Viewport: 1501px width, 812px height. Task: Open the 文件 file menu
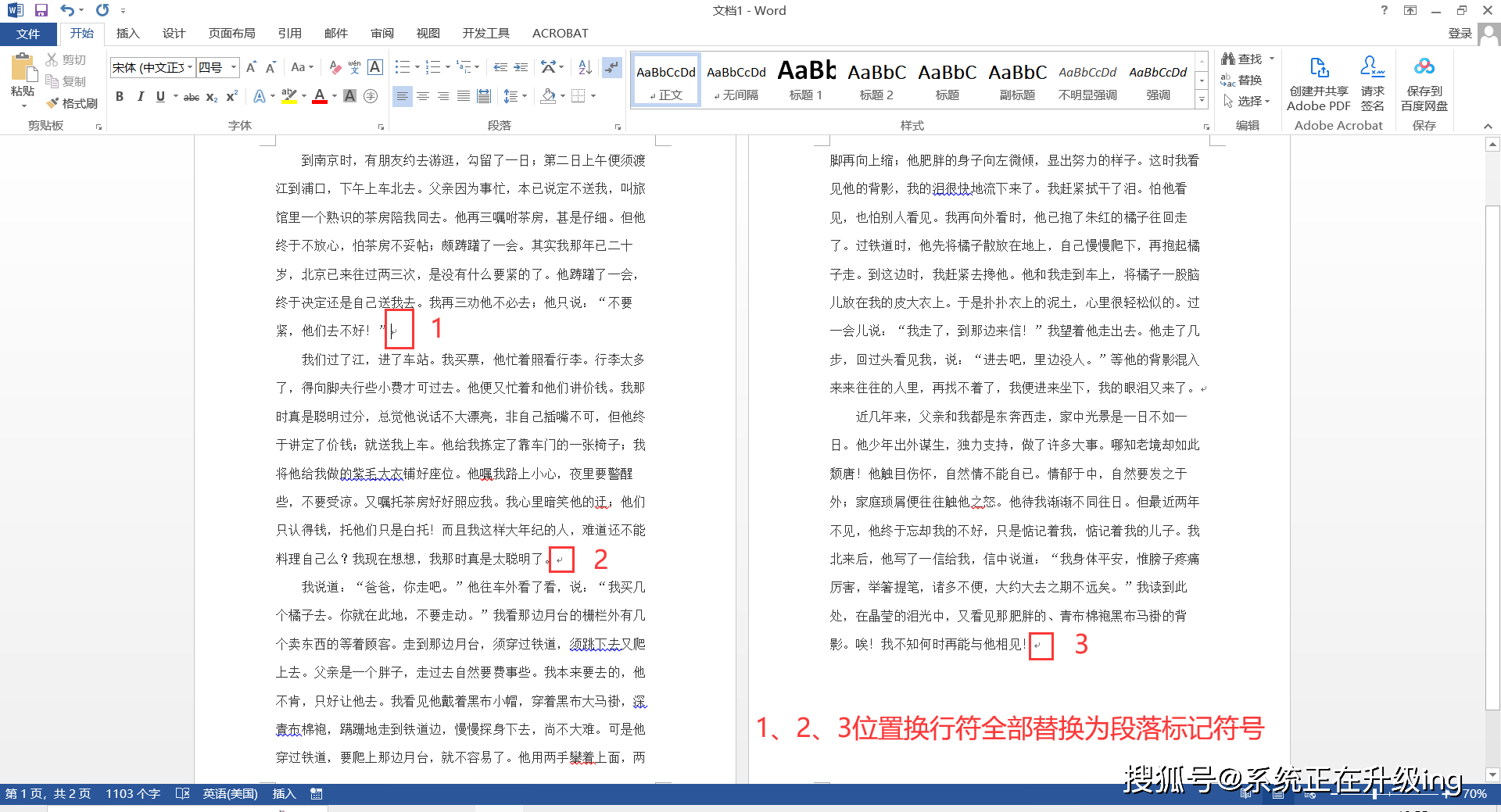[28, 34]
